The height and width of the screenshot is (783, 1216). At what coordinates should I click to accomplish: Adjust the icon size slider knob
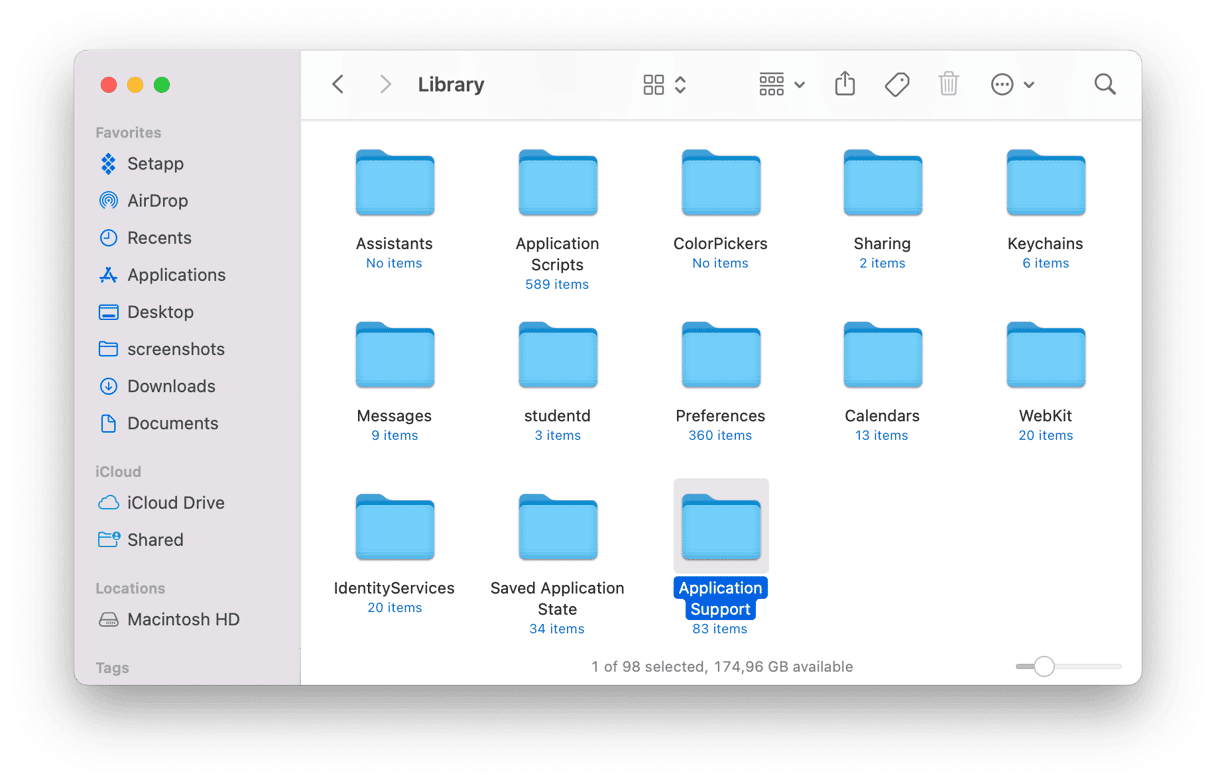1044,666
